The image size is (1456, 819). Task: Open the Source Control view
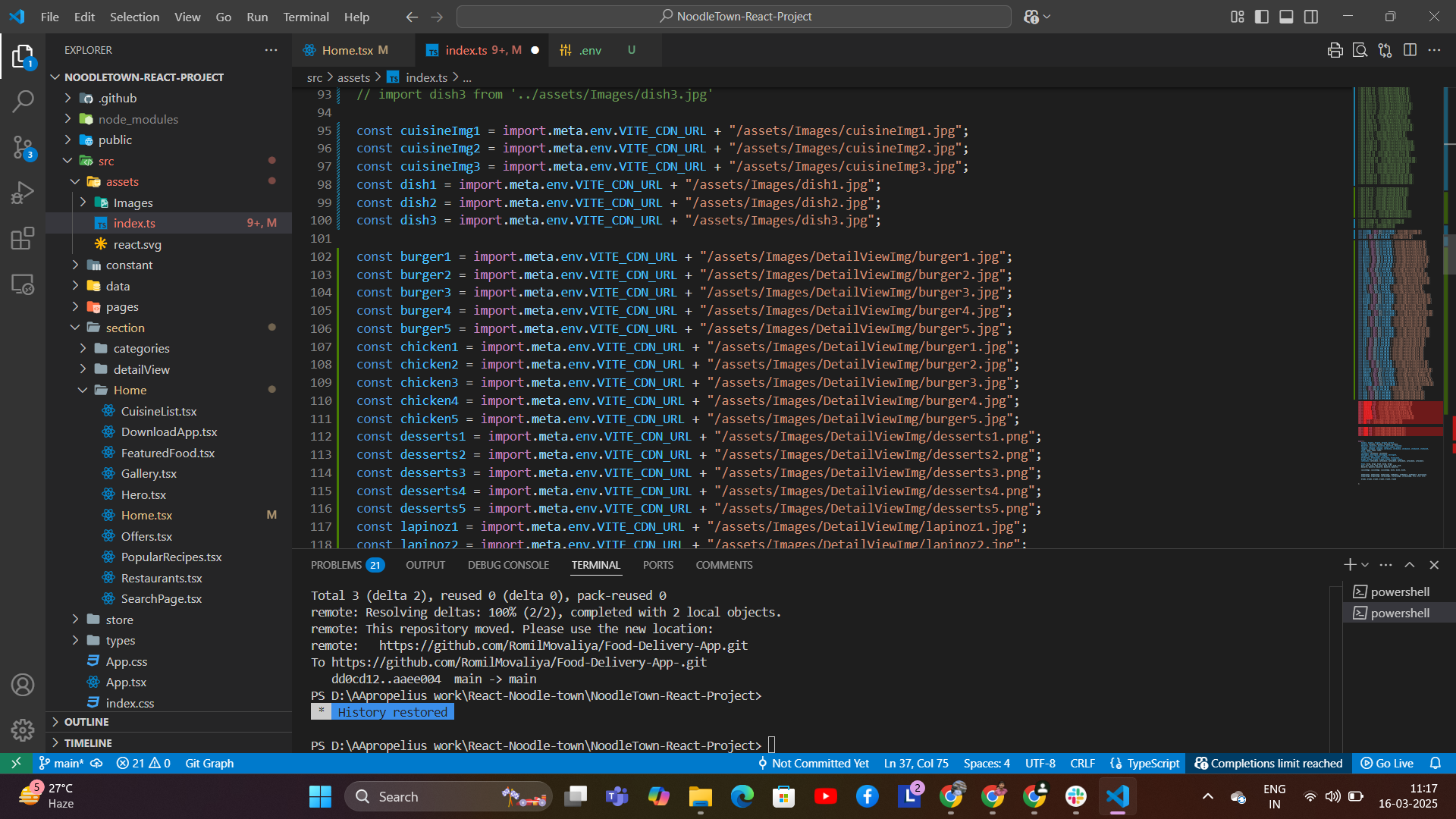coord(23,147)
